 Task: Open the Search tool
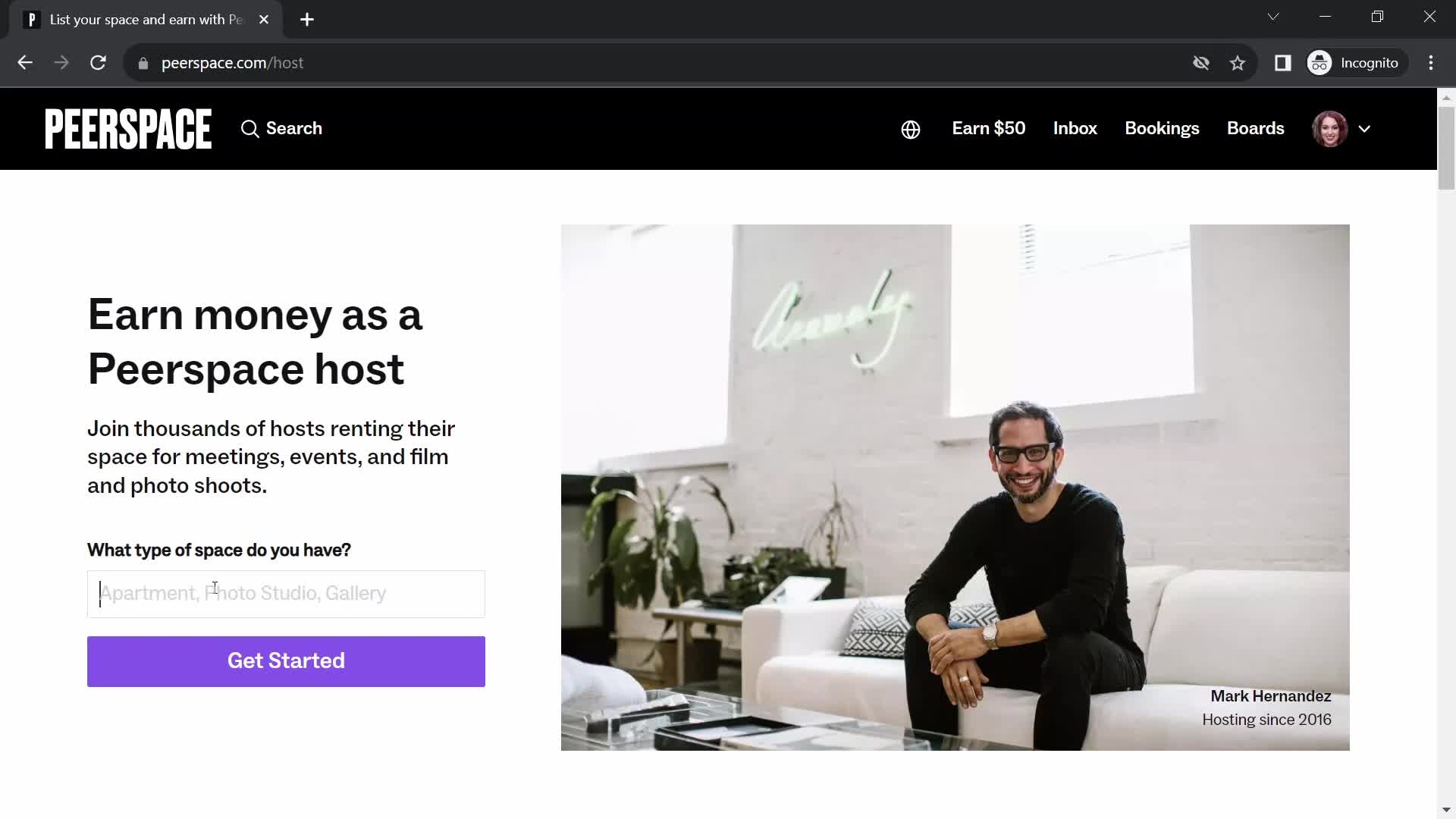[x=281, y=128]
